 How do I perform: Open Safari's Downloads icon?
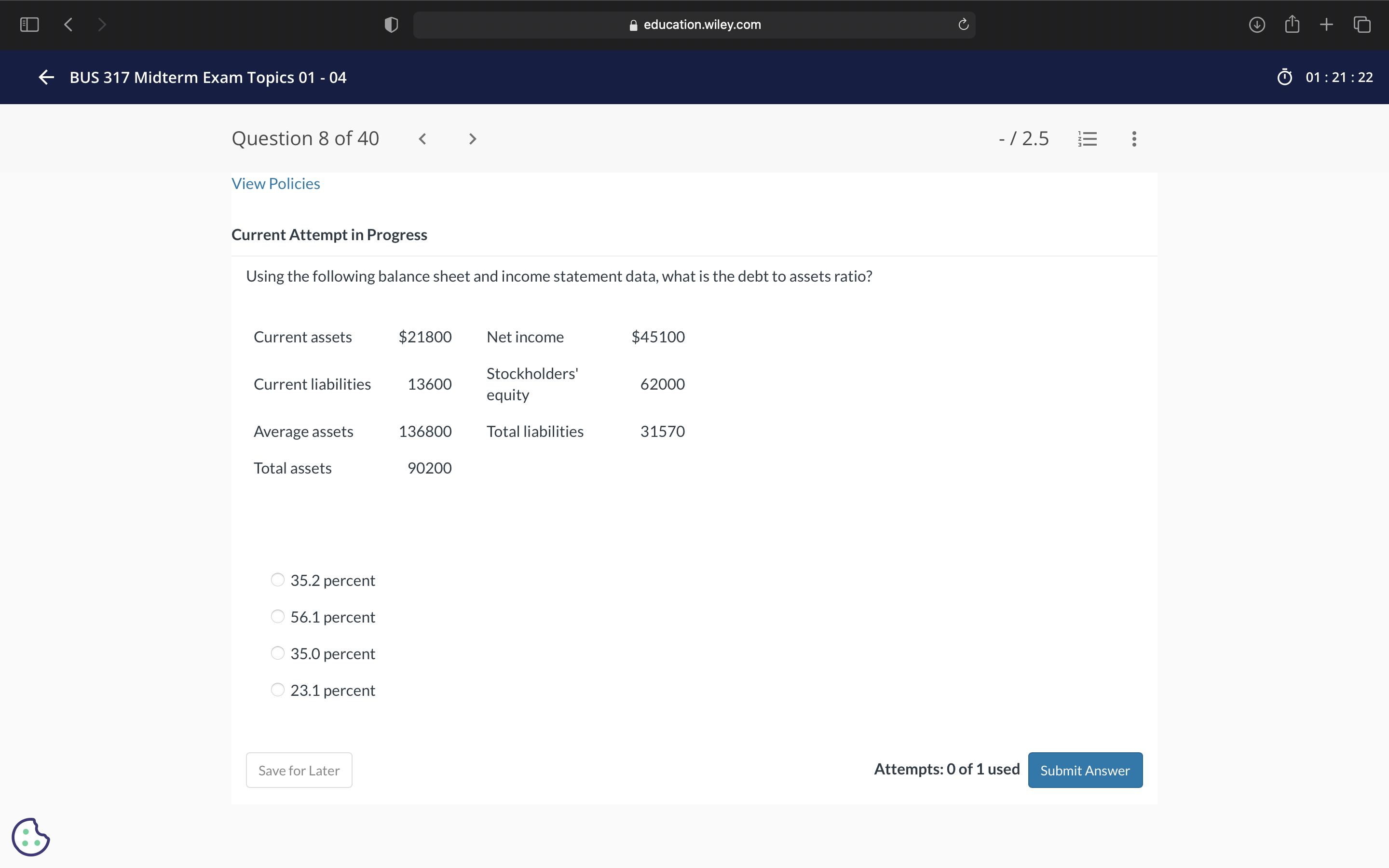tap(1256, 24)
